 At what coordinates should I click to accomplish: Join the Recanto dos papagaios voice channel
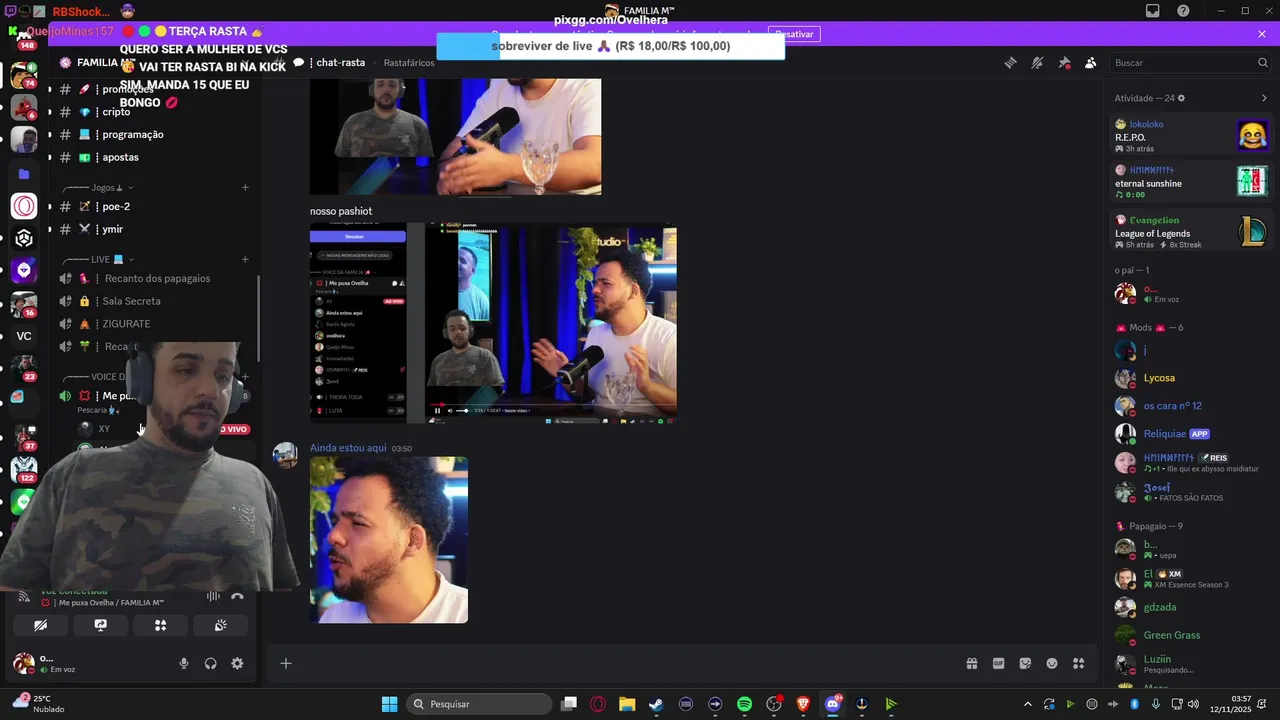(155, 278)
